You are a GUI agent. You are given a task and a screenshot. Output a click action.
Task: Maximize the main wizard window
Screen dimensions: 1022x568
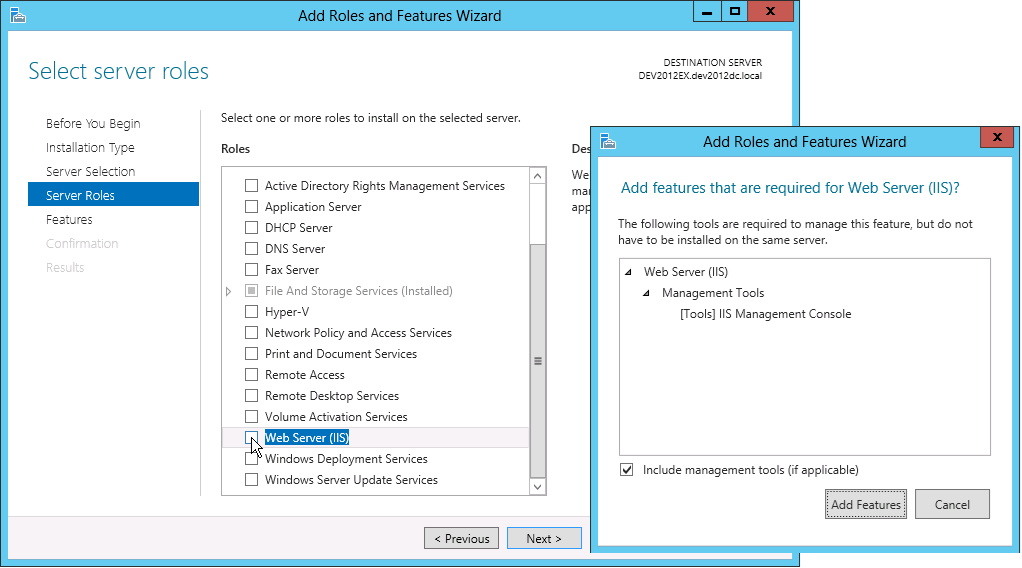point(735,12)
